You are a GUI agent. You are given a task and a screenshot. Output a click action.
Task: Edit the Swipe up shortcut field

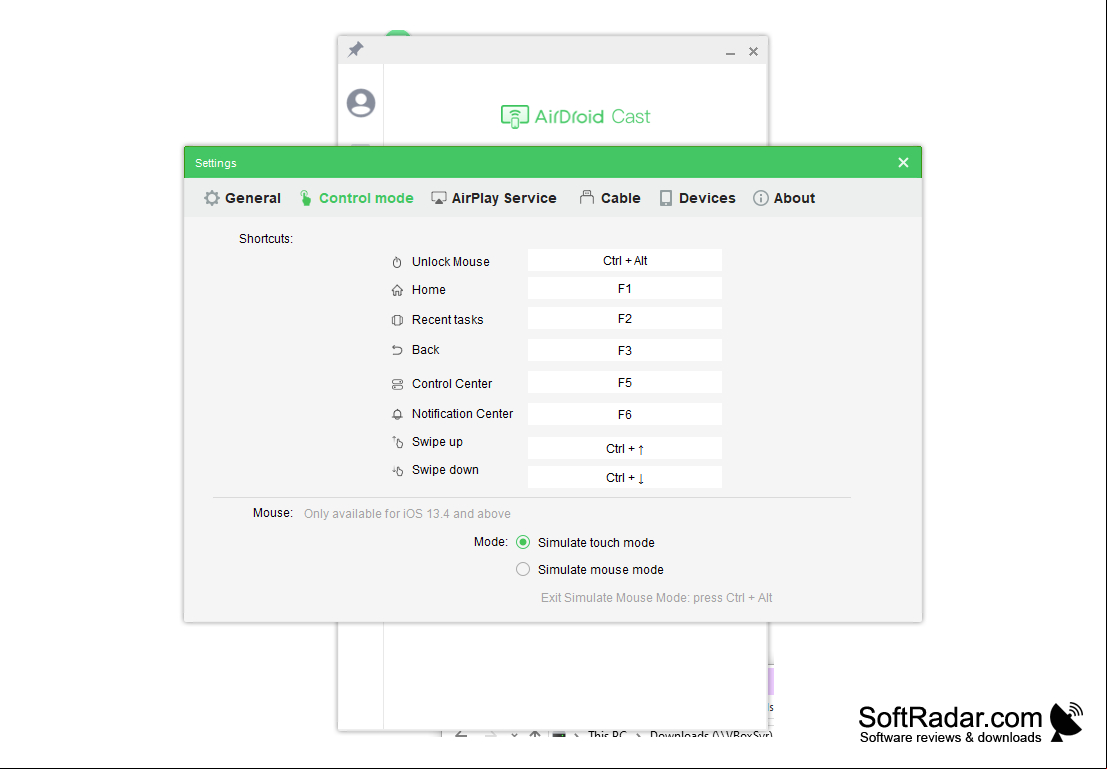pyautogui.click(x=625, y=448)
